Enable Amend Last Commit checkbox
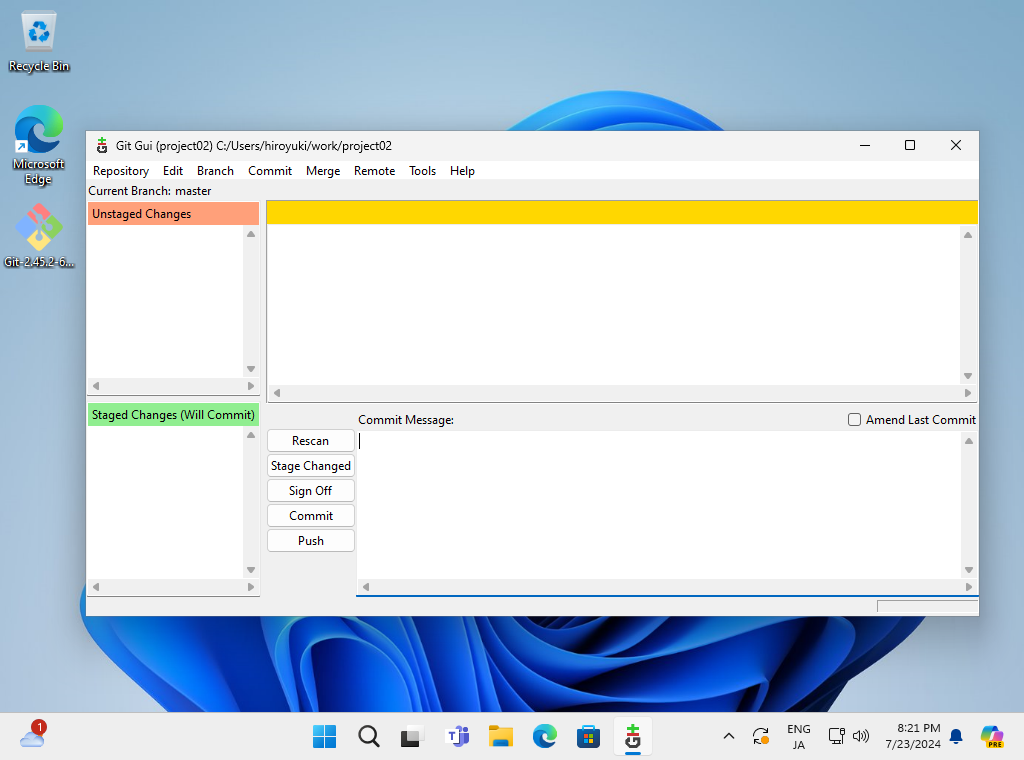 (x=854, y=420)
